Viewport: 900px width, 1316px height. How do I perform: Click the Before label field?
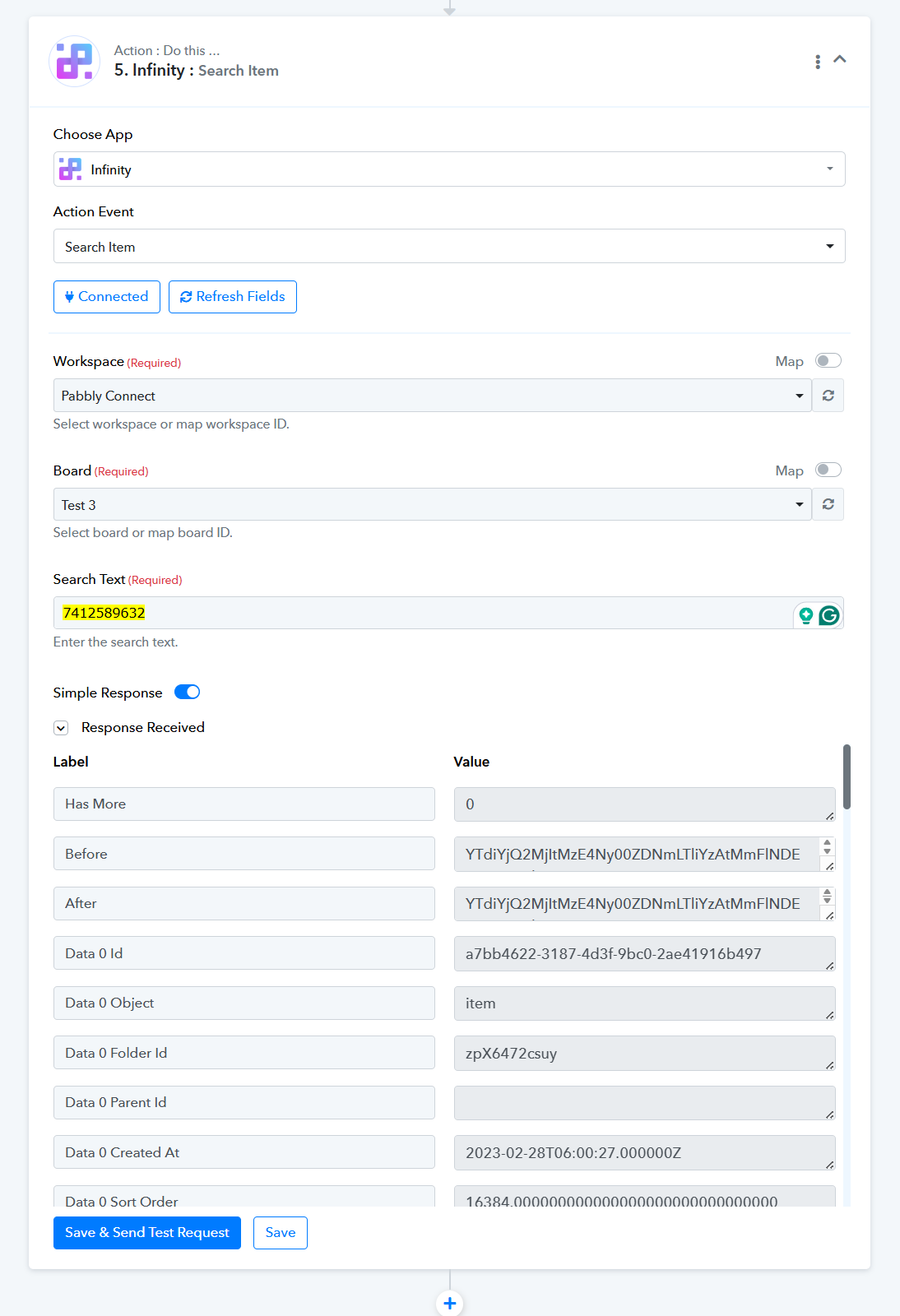click(244, 854)
